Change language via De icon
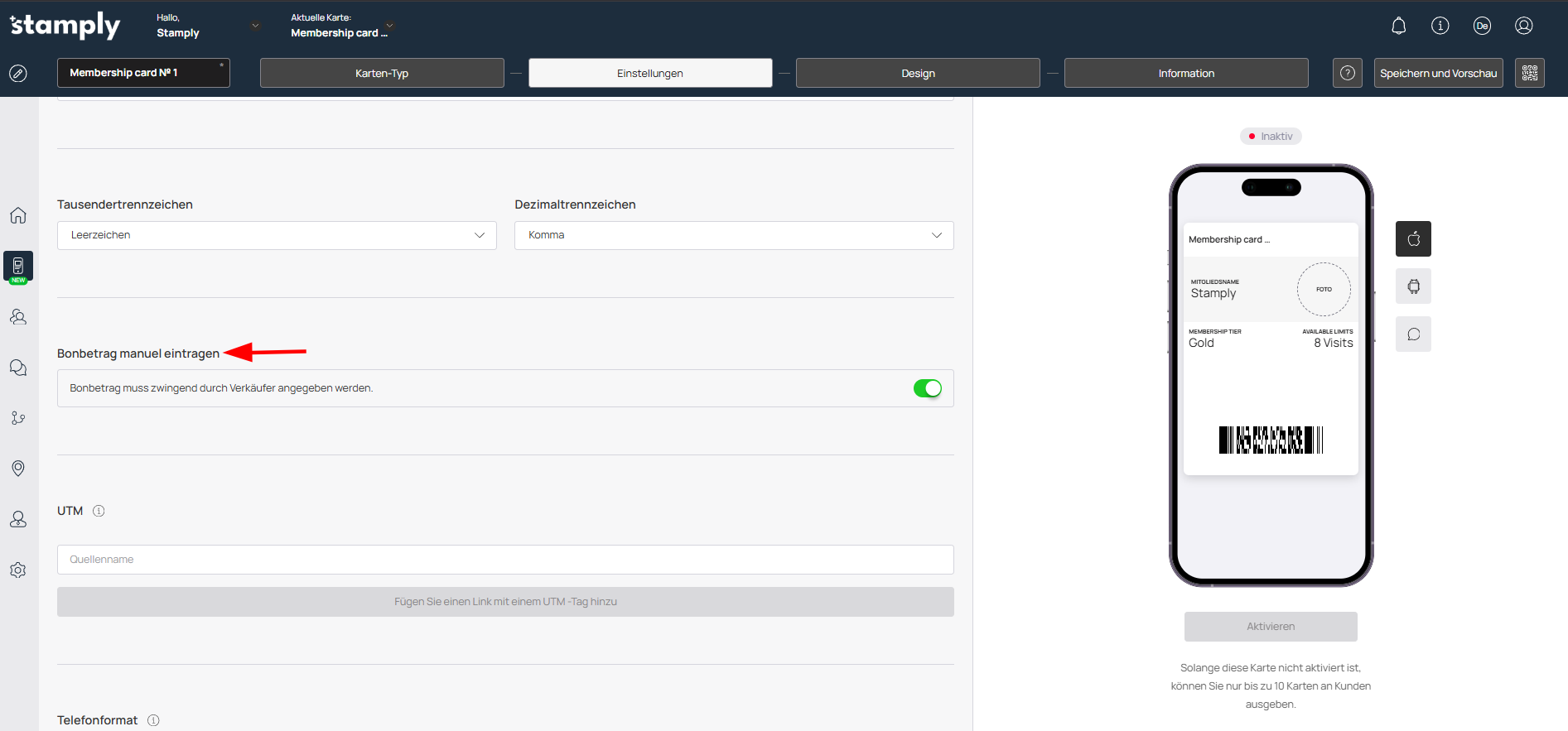 [x=1482, y=26]
